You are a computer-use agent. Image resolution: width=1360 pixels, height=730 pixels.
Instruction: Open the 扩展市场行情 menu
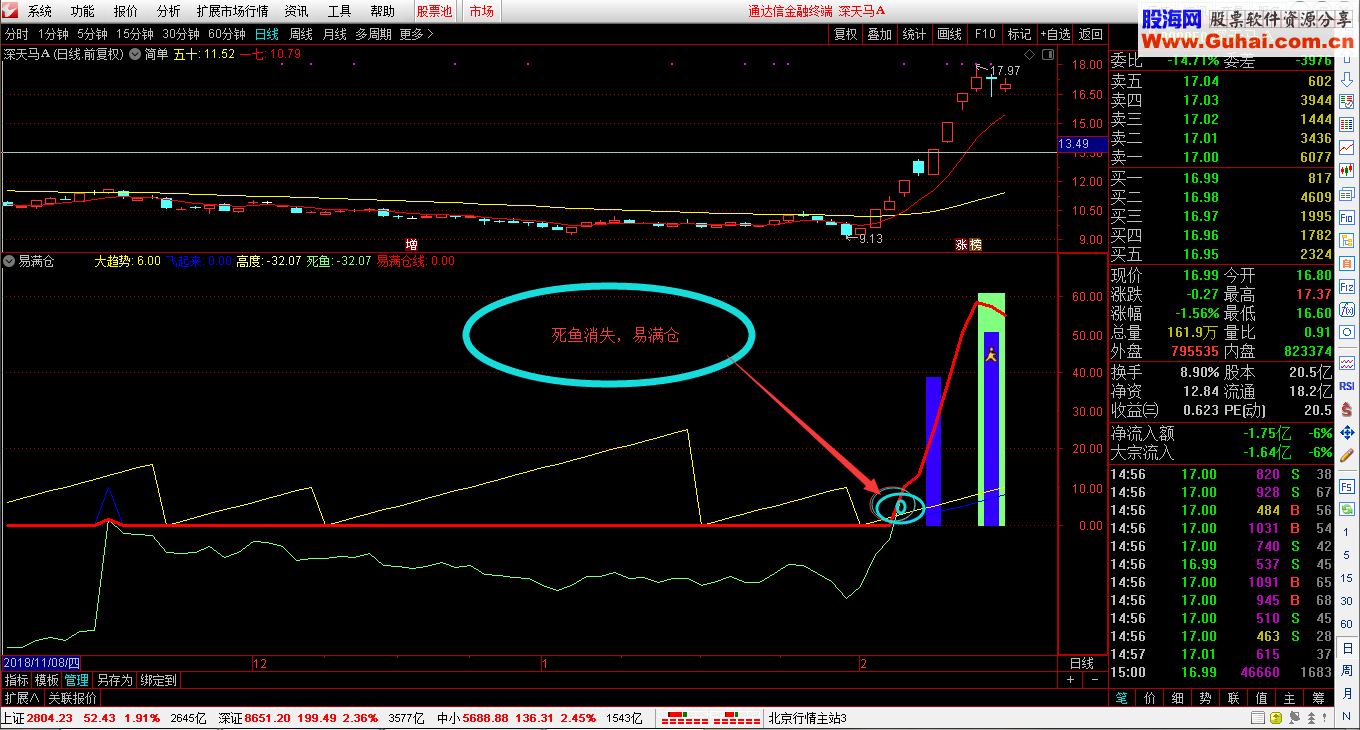pos(232,11)
